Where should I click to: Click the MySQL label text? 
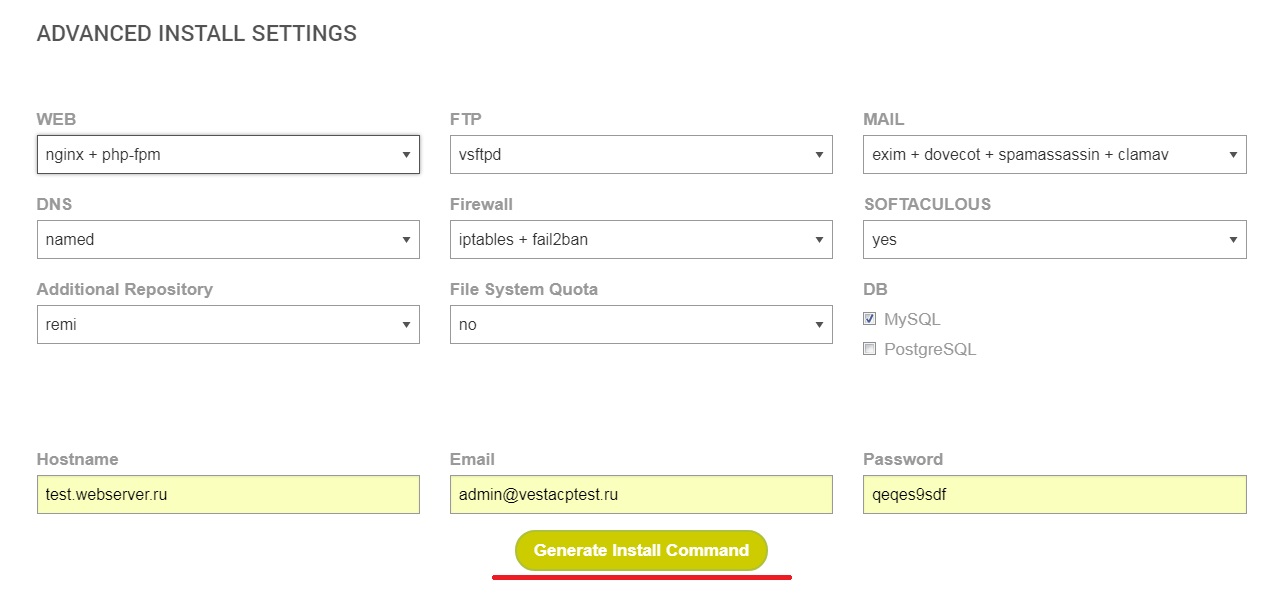[x=912, y=320]
